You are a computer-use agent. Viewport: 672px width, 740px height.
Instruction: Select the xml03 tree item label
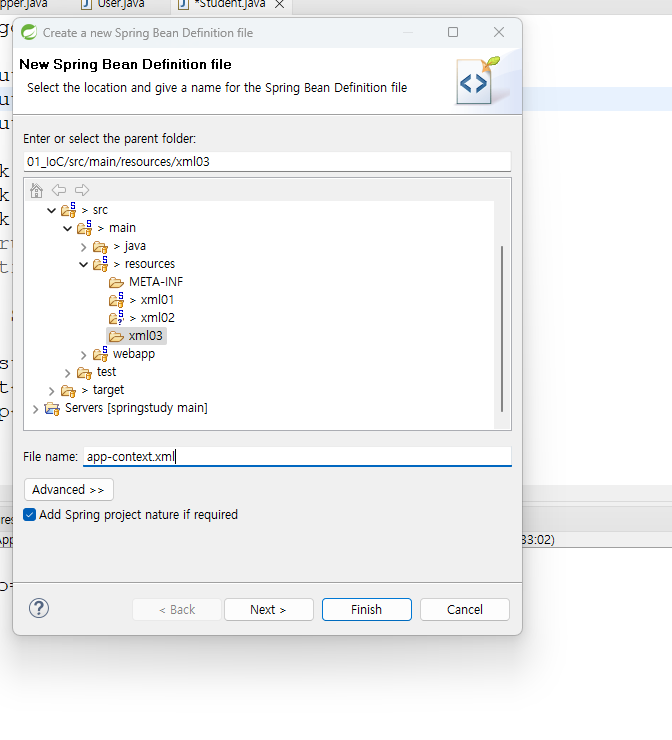[x=146, y=336]
